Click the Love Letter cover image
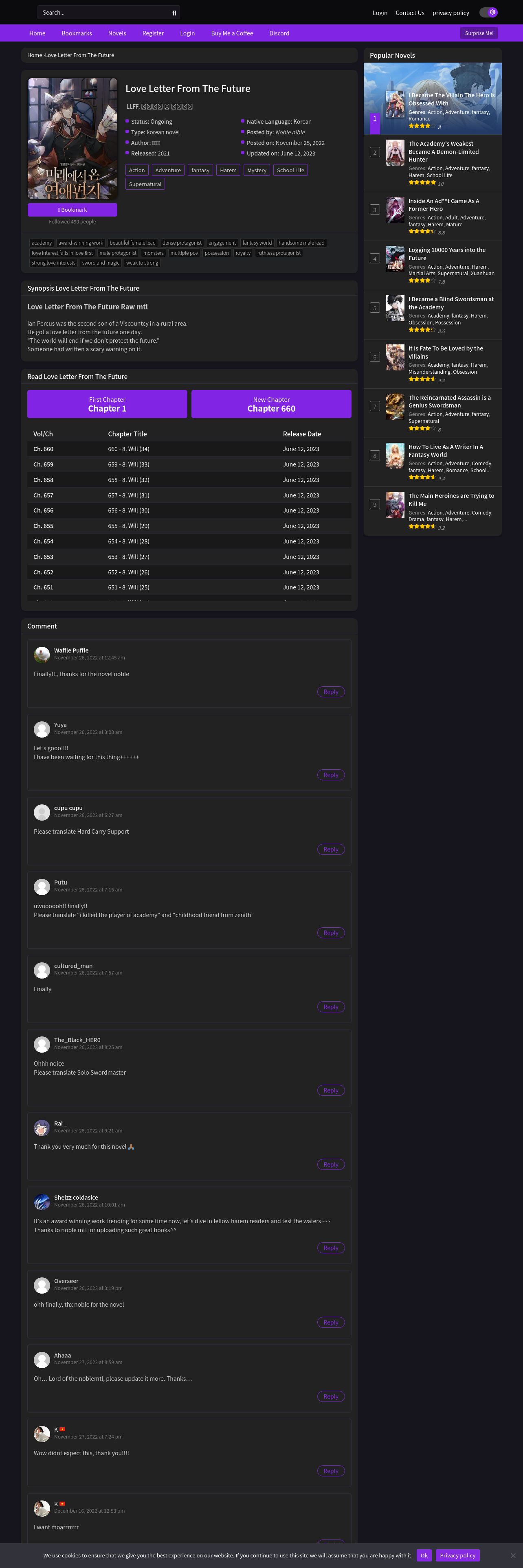This screenshot has height=1568, width=523. 73,138
